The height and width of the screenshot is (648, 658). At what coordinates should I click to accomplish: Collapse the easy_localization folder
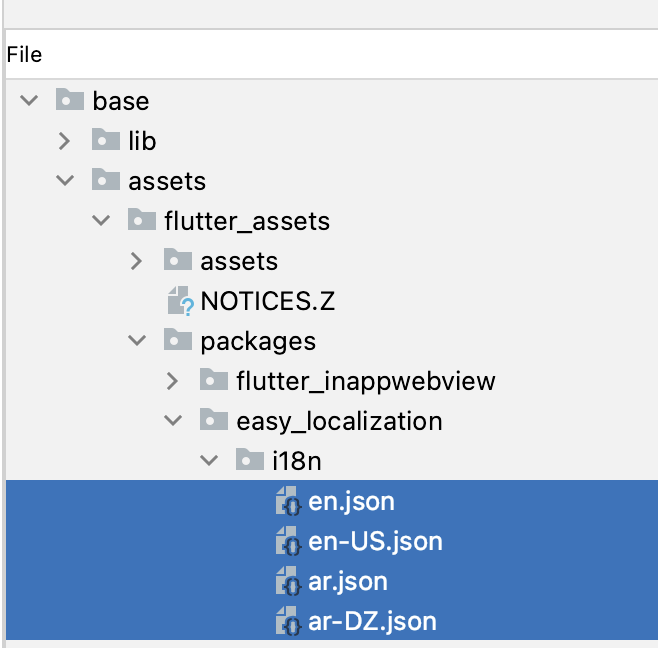[173, 420]
